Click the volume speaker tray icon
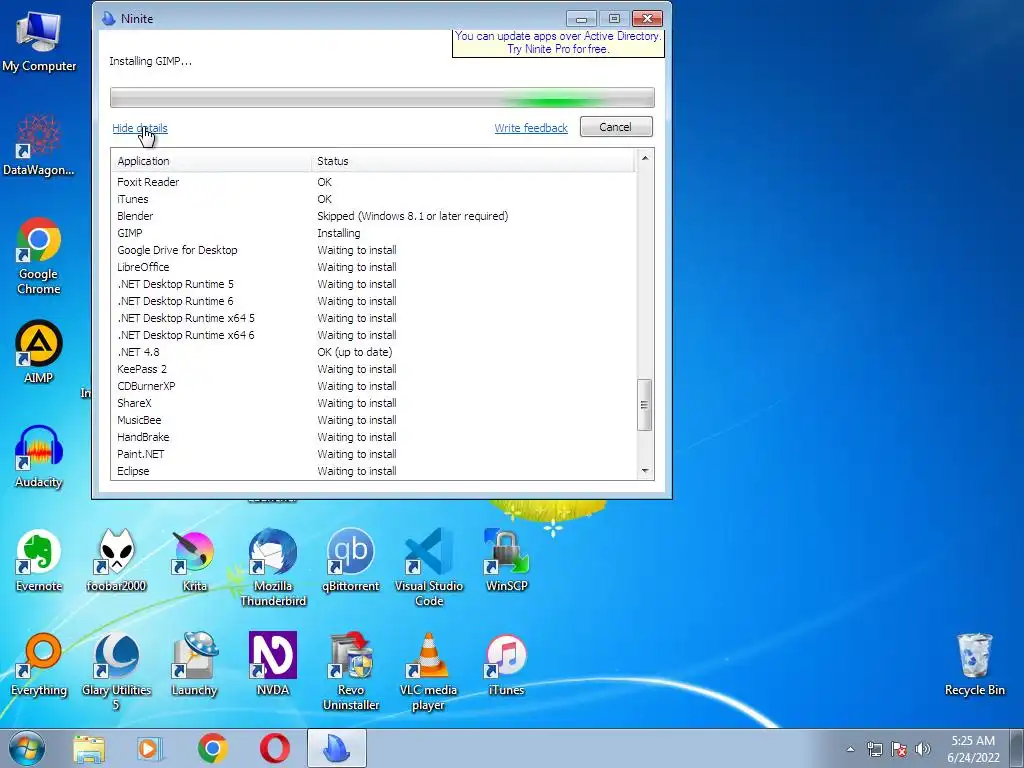1024x768 pixels. point(923,749)
